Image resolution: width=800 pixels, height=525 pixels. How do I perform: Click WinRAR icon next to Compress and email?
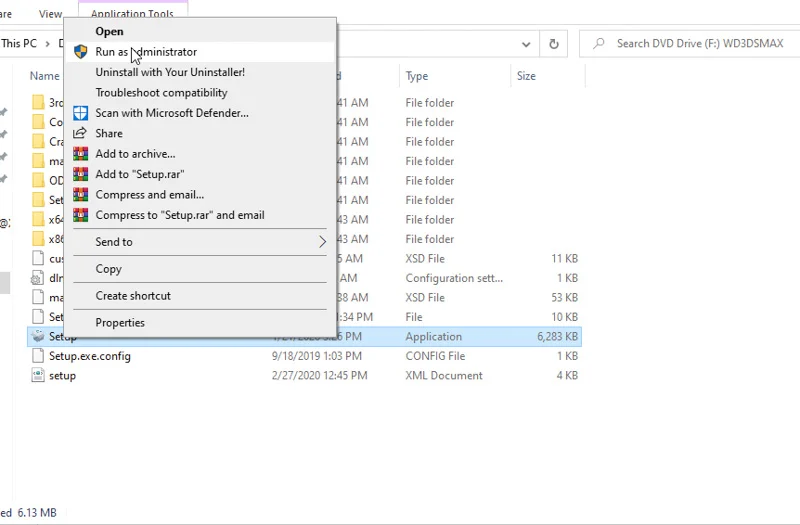[81, 195]
